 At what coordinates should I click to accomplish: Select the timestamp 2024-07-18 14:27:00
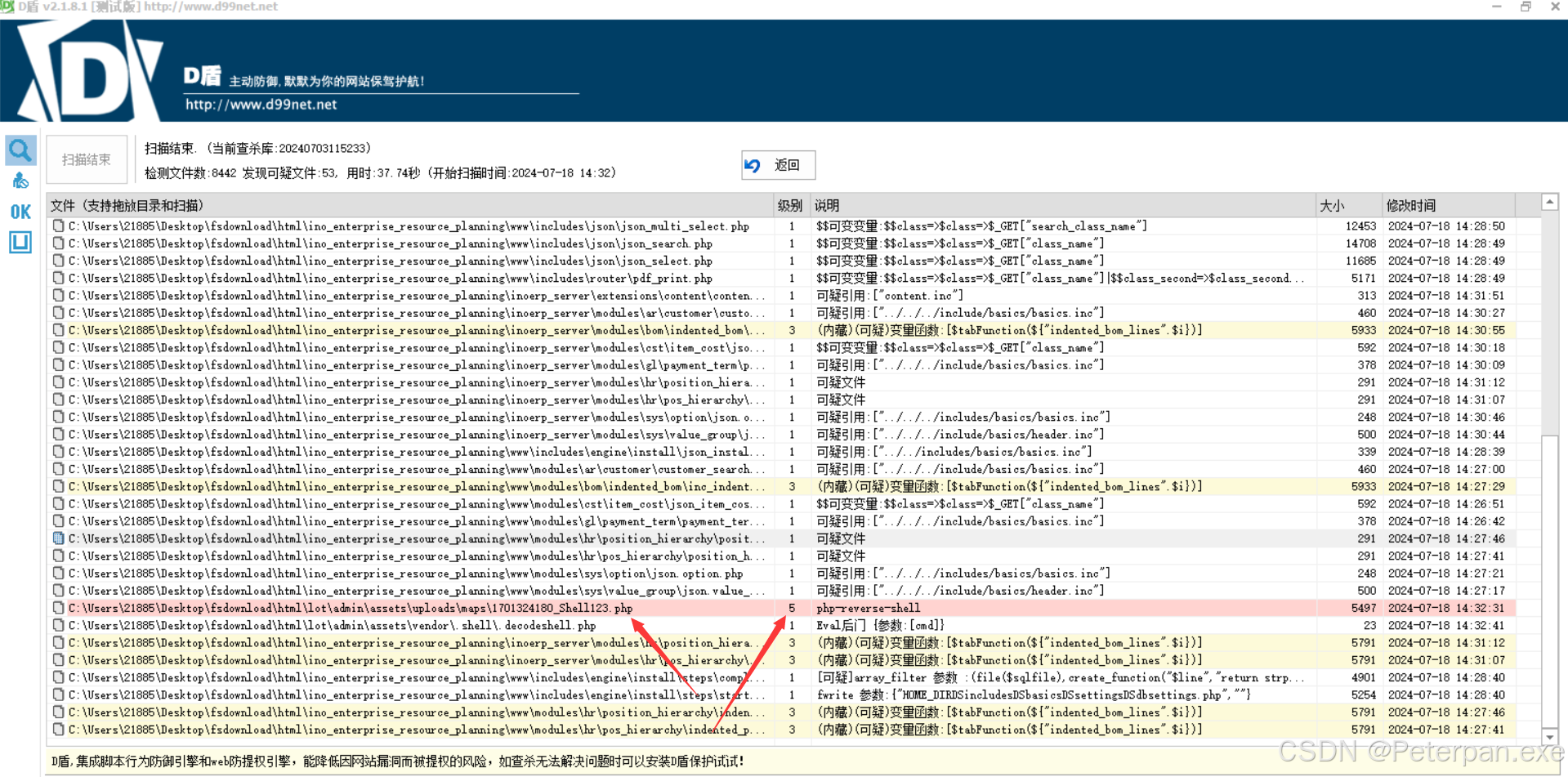click(x=1446, y=469)
